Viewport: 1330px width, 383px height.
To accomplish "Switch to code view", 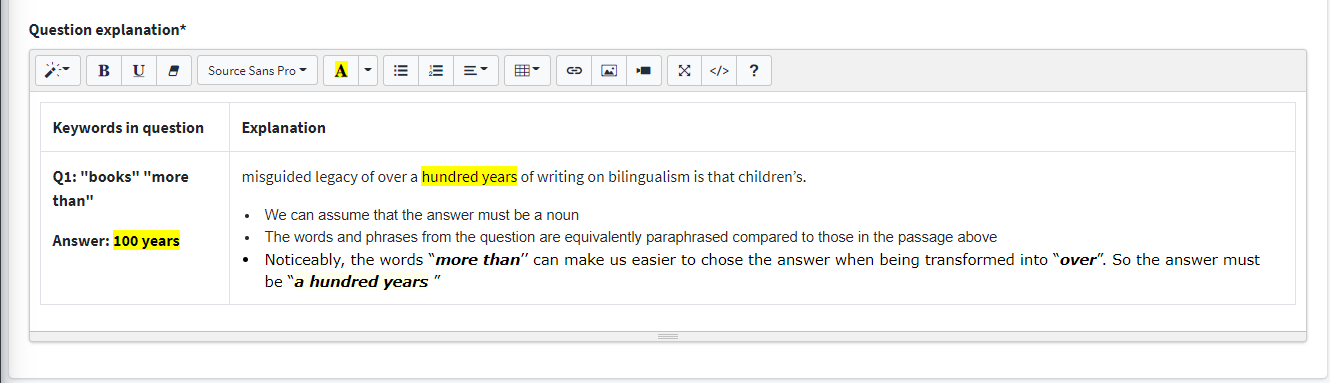I will click(x=719, y=71).
